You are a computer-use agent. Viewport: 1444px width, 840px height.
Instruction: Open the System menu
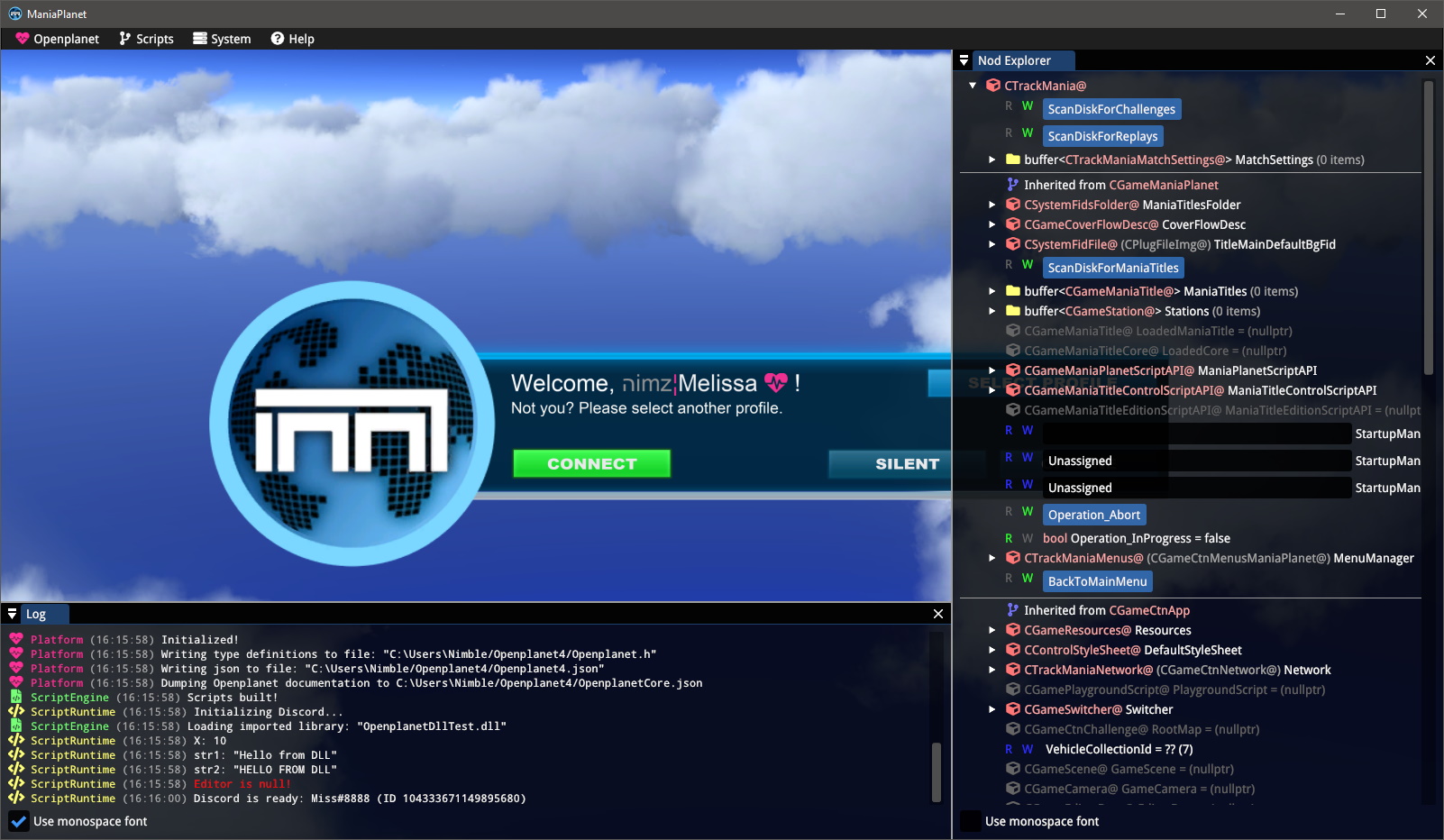coord(222,39)
